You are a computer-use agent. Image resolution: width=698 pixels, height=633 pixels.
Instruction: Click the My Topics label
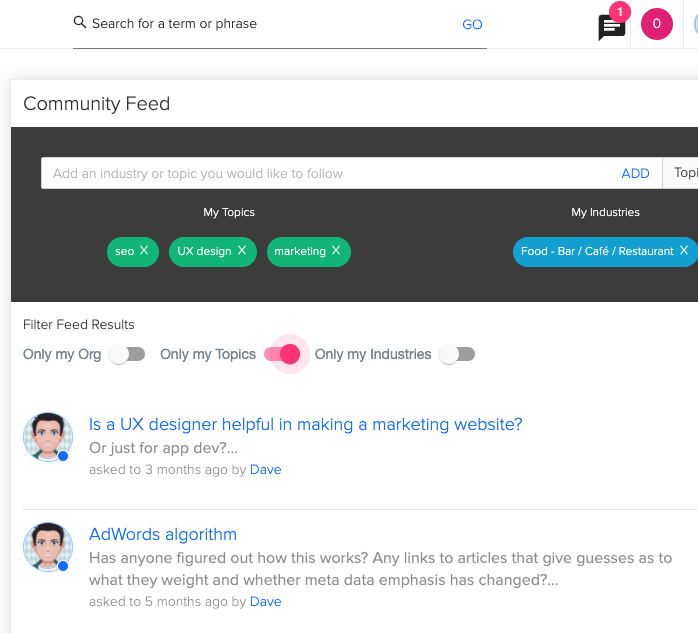[x=229, y=212]
